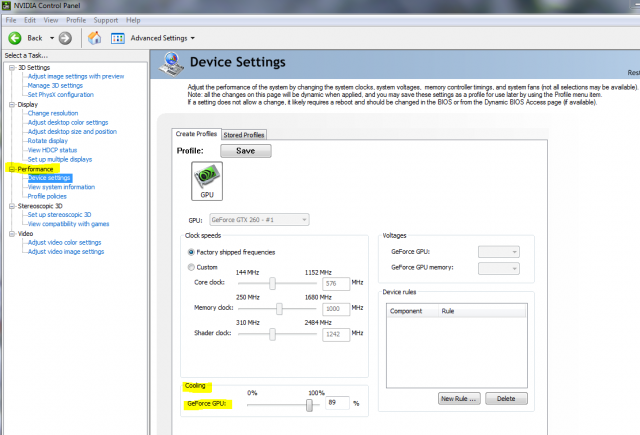Open the GeForce GPU memory voltage dropdown
Viewport: 640px width, 435px height.
pyautogui.click(x=499, y=268)
